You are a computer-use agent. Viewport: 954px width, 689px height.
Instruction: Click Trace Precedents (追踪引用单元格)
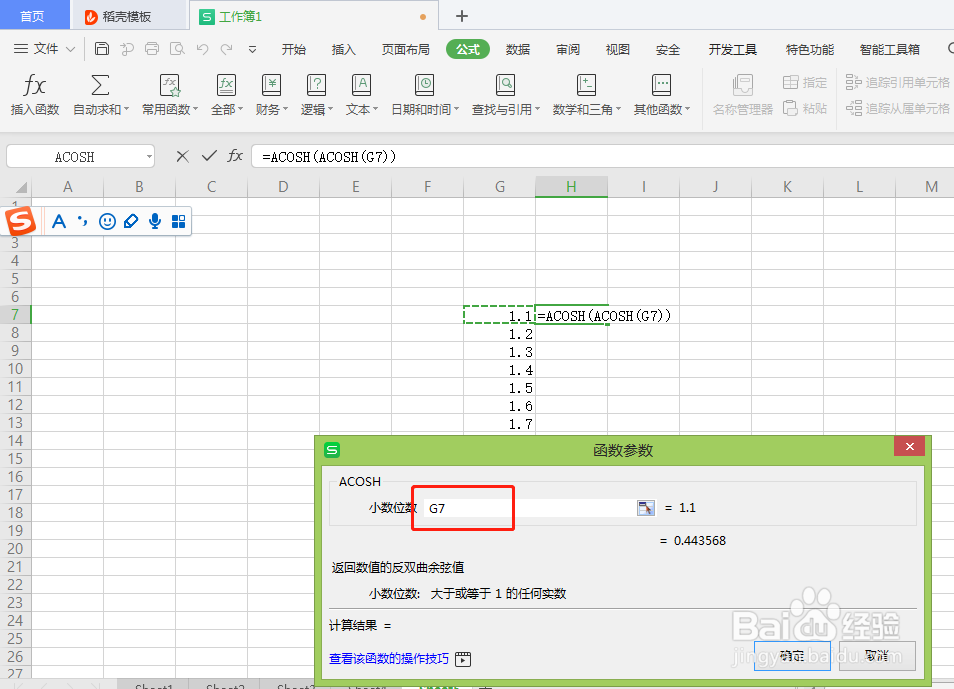(897, 82)
